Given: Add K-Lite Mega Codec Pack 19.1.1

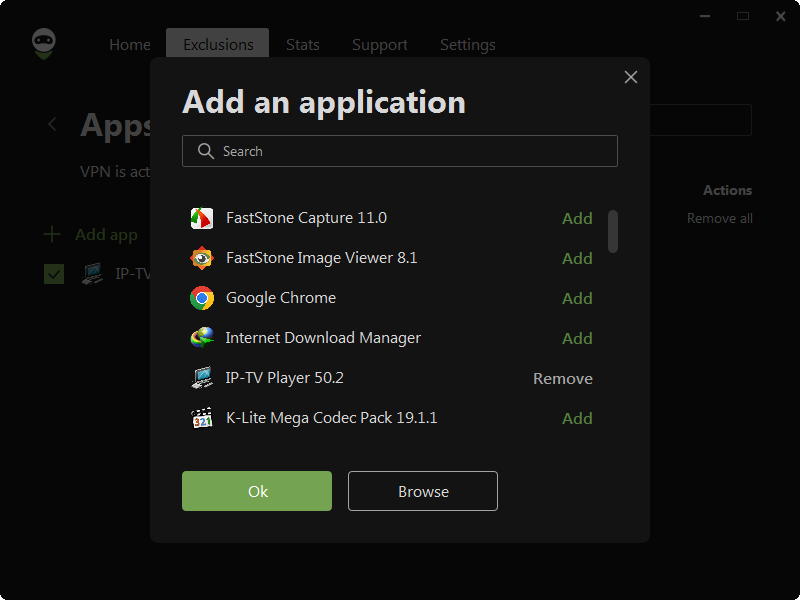Looking at the screenshot, I should pyautogui.click(x=577, y=418).
